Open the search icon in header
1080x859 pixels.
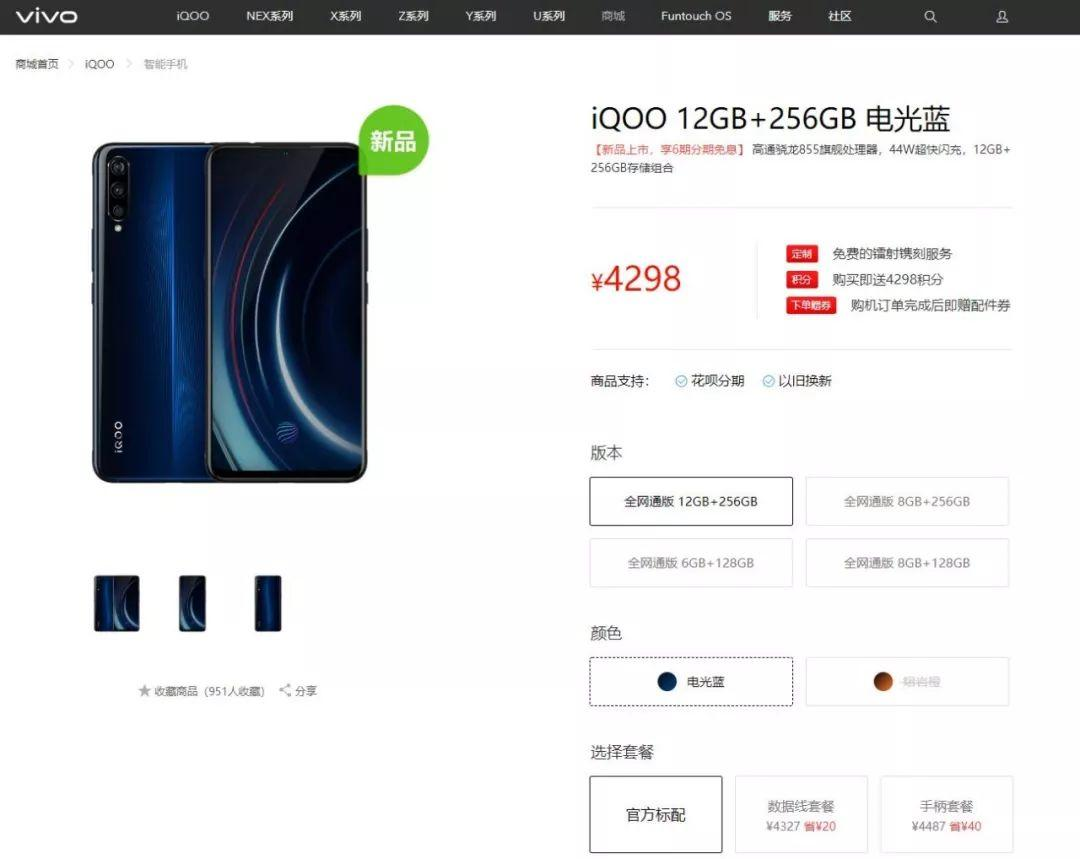click(x=930, y=17)
